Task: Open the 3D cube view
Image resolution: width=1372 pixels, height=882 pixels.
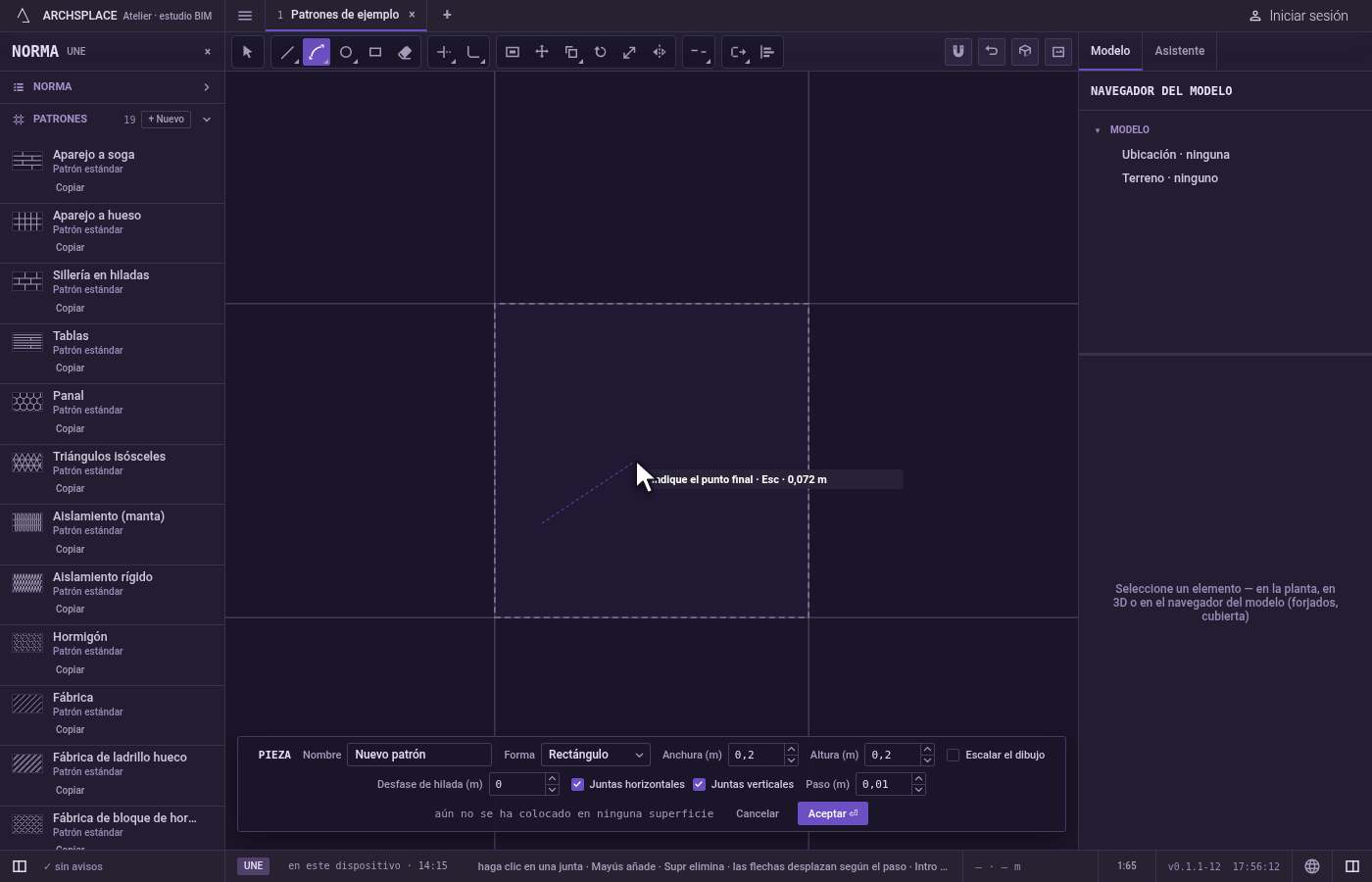Action: pos(1025,52)
